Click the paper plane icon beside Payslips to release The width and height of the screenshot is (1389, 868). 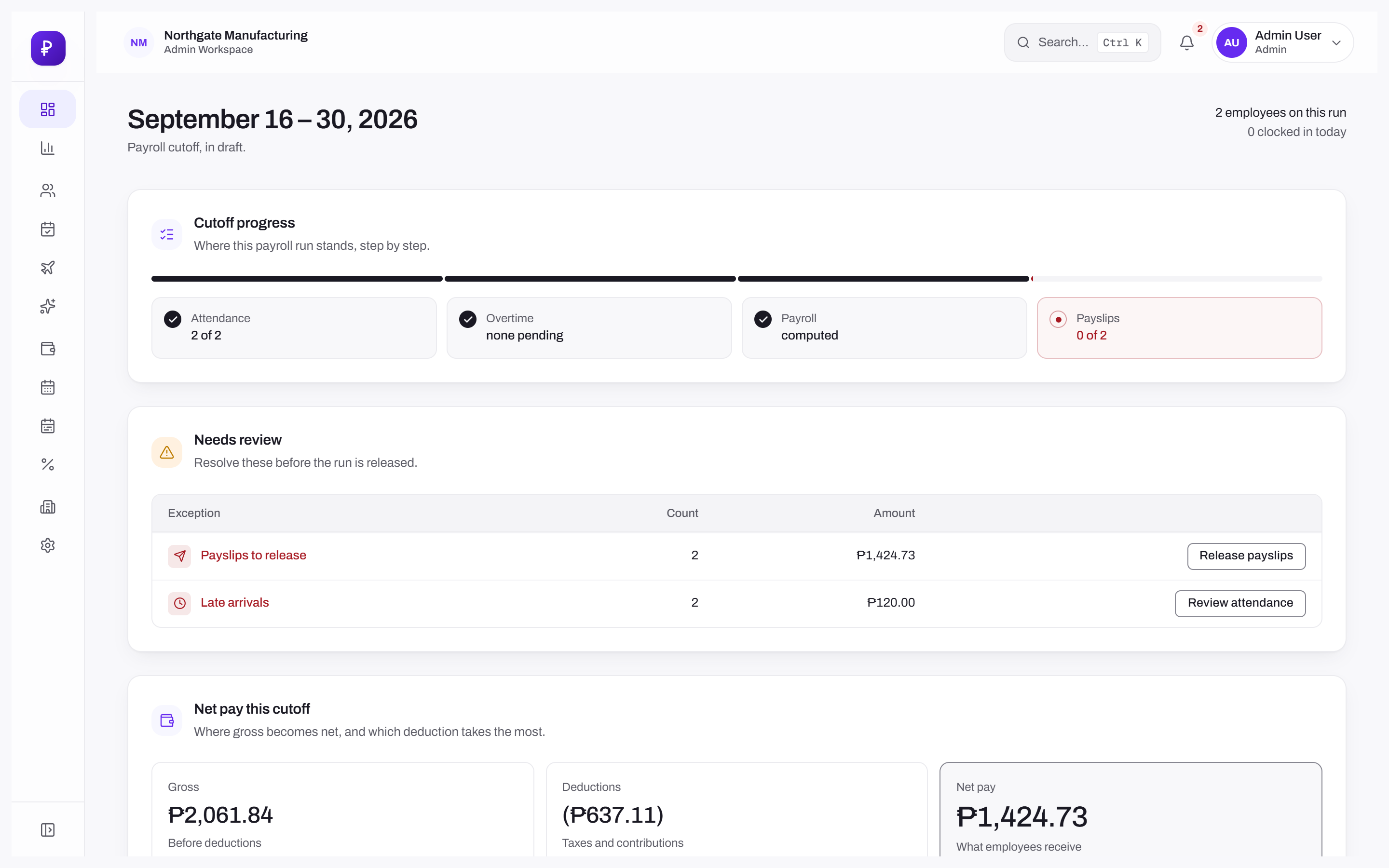coord(179,556)
